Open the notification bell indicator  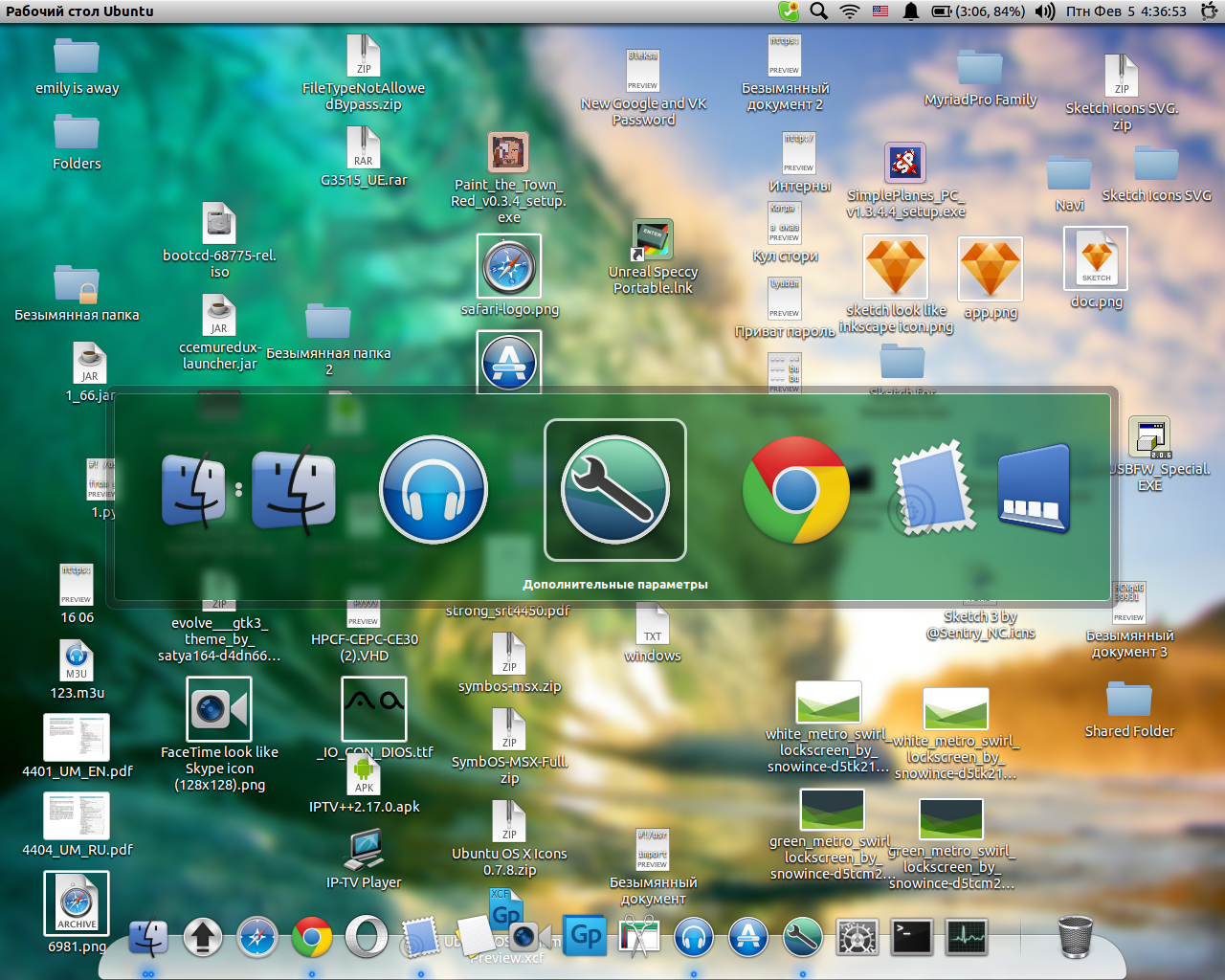[x=911, y=11]
